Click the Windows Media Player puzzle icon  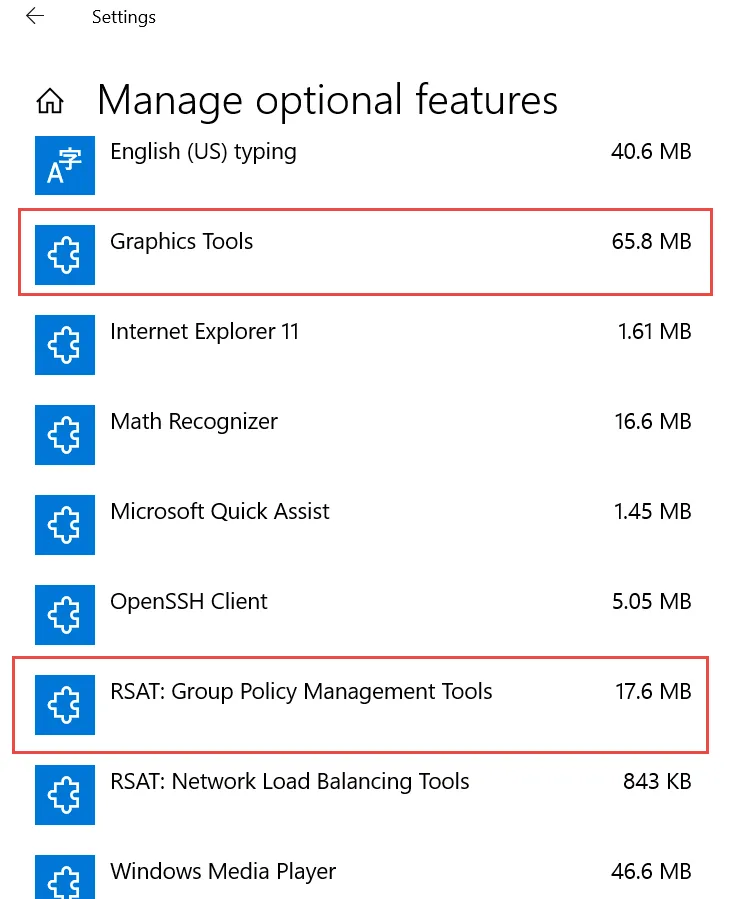pyautogui.click(x=65, y=877)
